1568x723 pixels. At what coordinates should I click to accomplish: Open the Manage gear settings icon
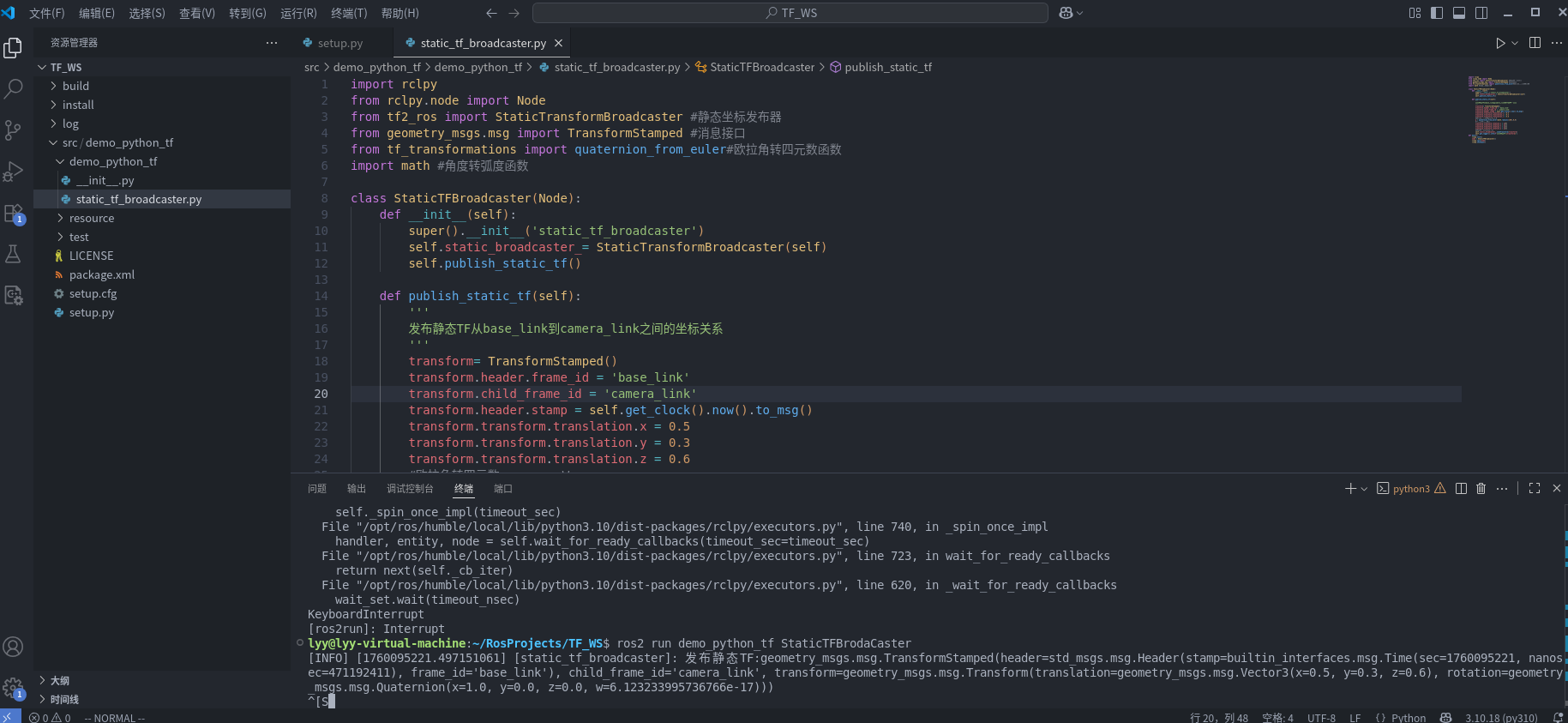tap(13, 688)
